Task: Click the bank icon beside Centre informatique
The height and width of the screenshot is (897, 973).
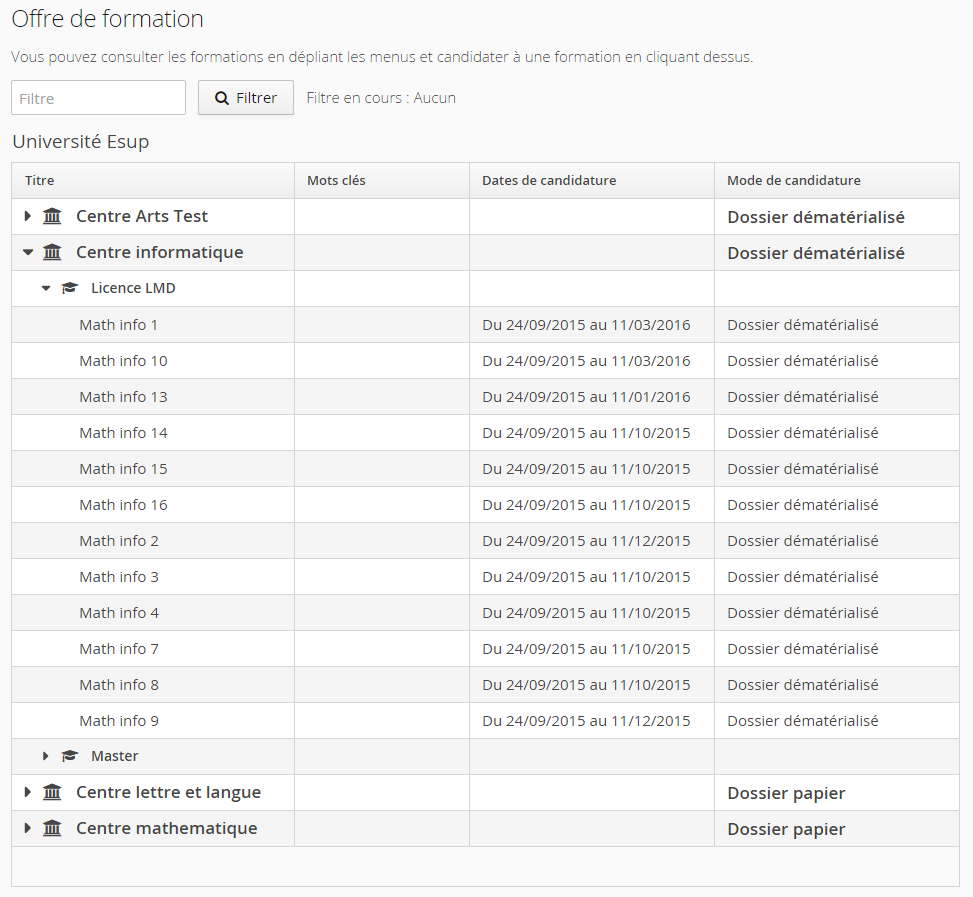Action: point(53,253)
